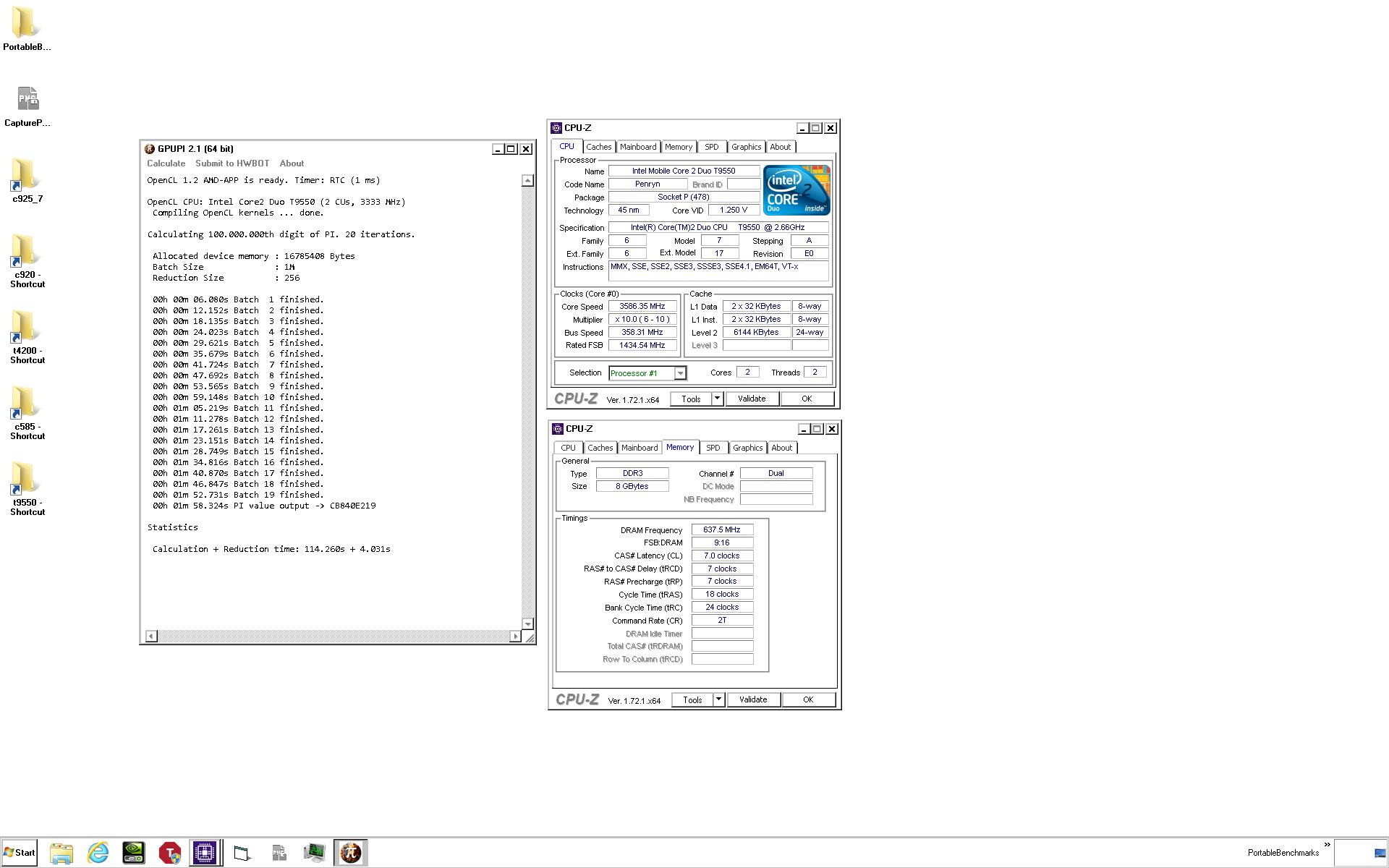Click the PNG file taskbar icon

pos(279,853)
